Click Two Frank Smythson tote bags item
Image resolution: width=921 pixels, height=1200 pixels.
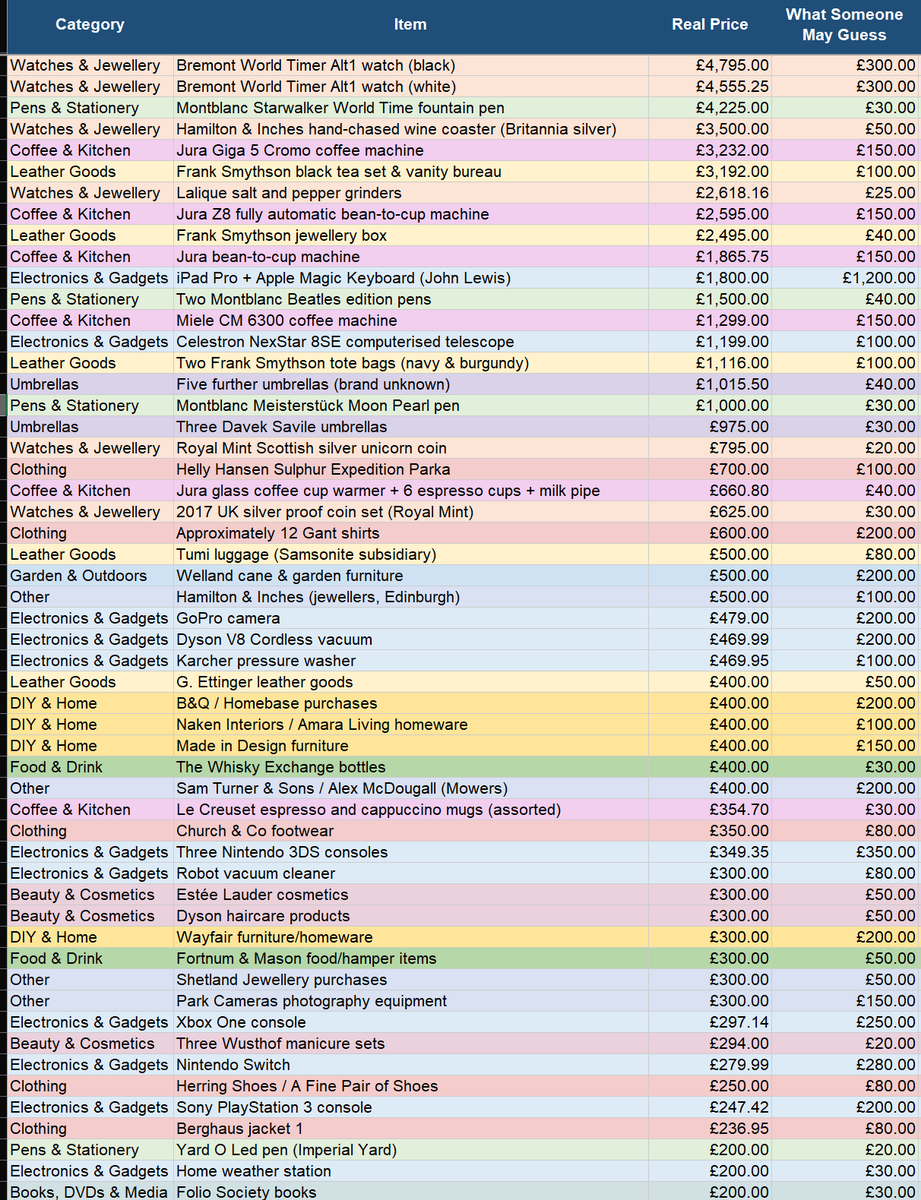pos(411,363)
